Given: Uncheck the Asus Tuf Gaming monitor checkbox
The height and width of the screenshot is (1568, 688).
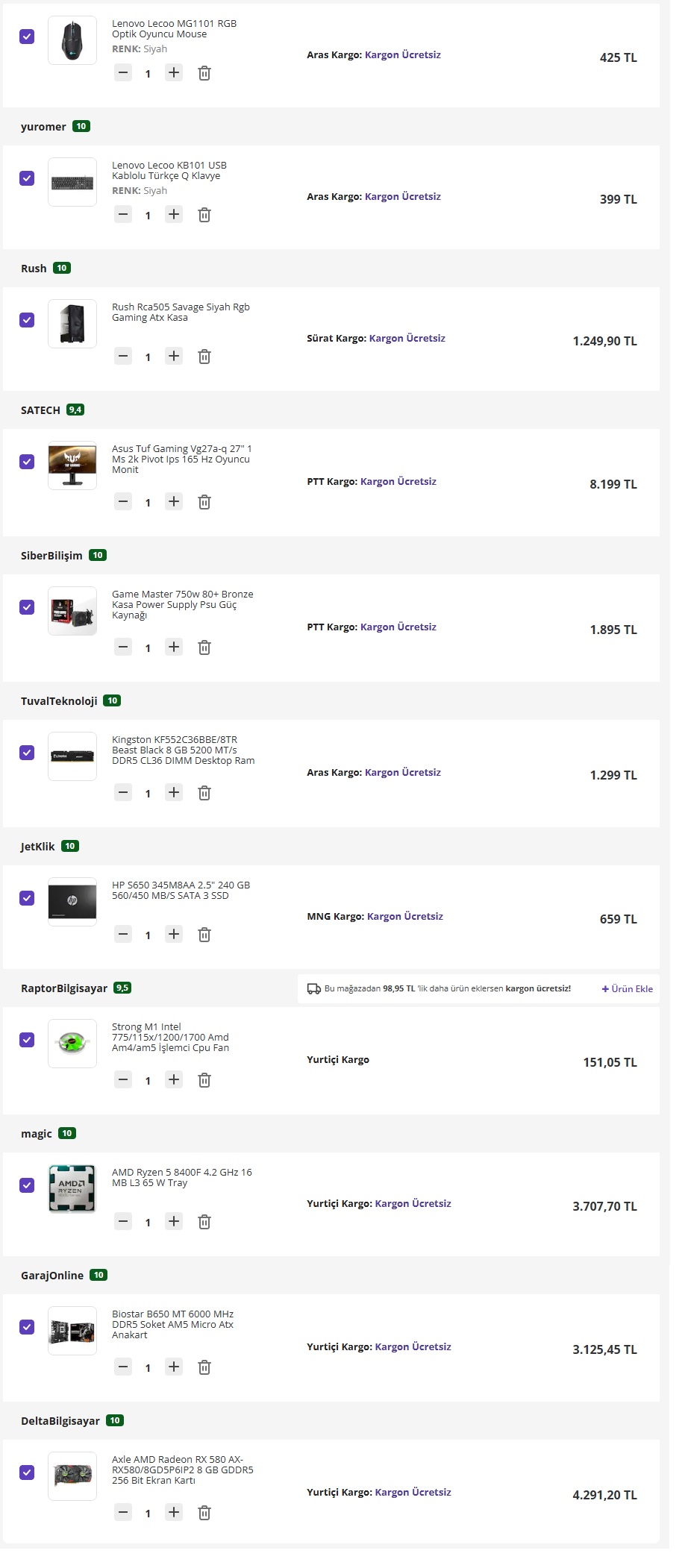Looking at the screenshot, I should click(27, 462).
